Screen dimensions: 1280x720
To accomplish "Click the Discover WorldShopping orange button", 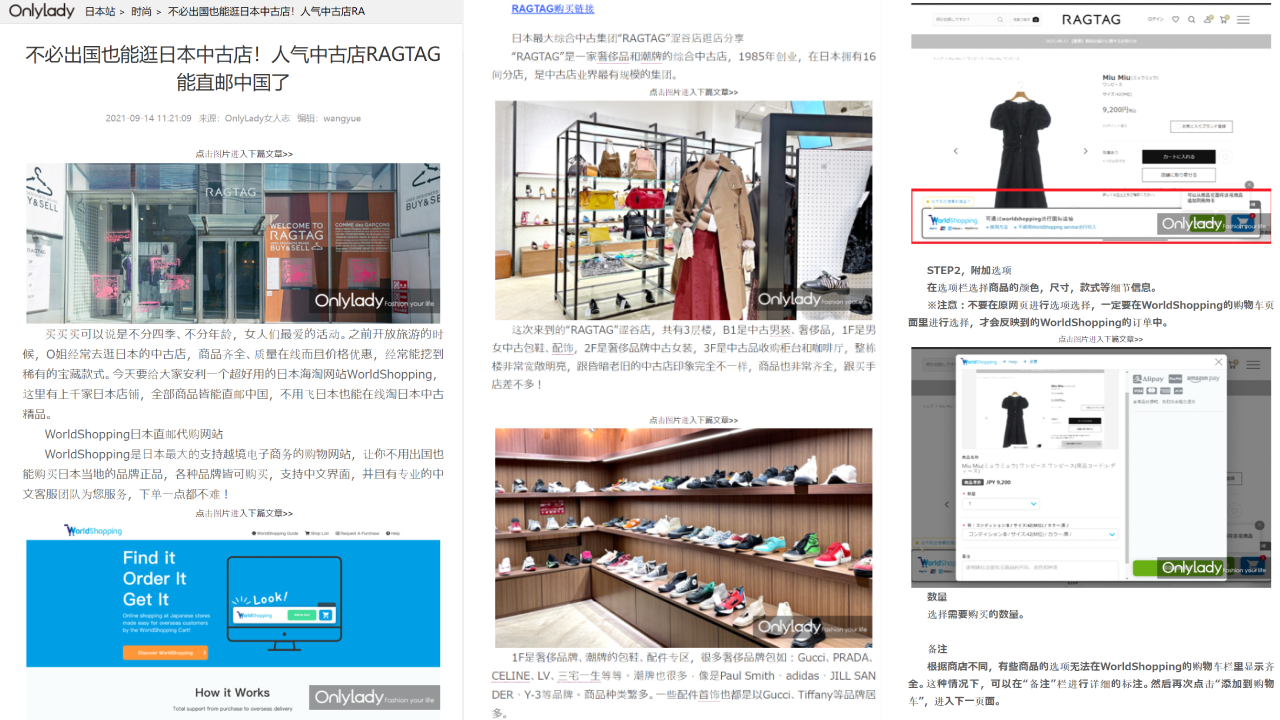I will [165, 653].
